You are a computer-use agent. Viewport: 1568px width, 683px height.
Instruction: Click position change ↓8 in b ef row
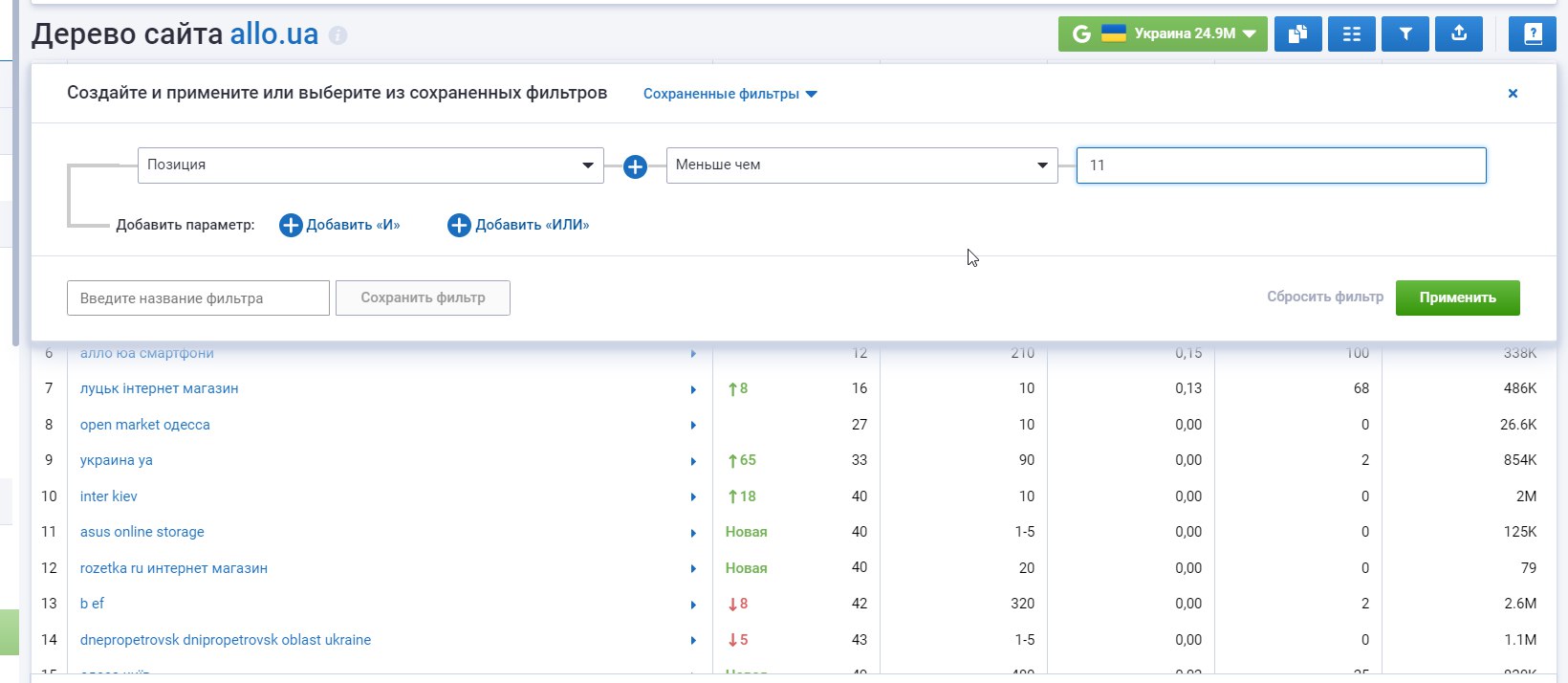pyautogui.click(x=737, y=604)
